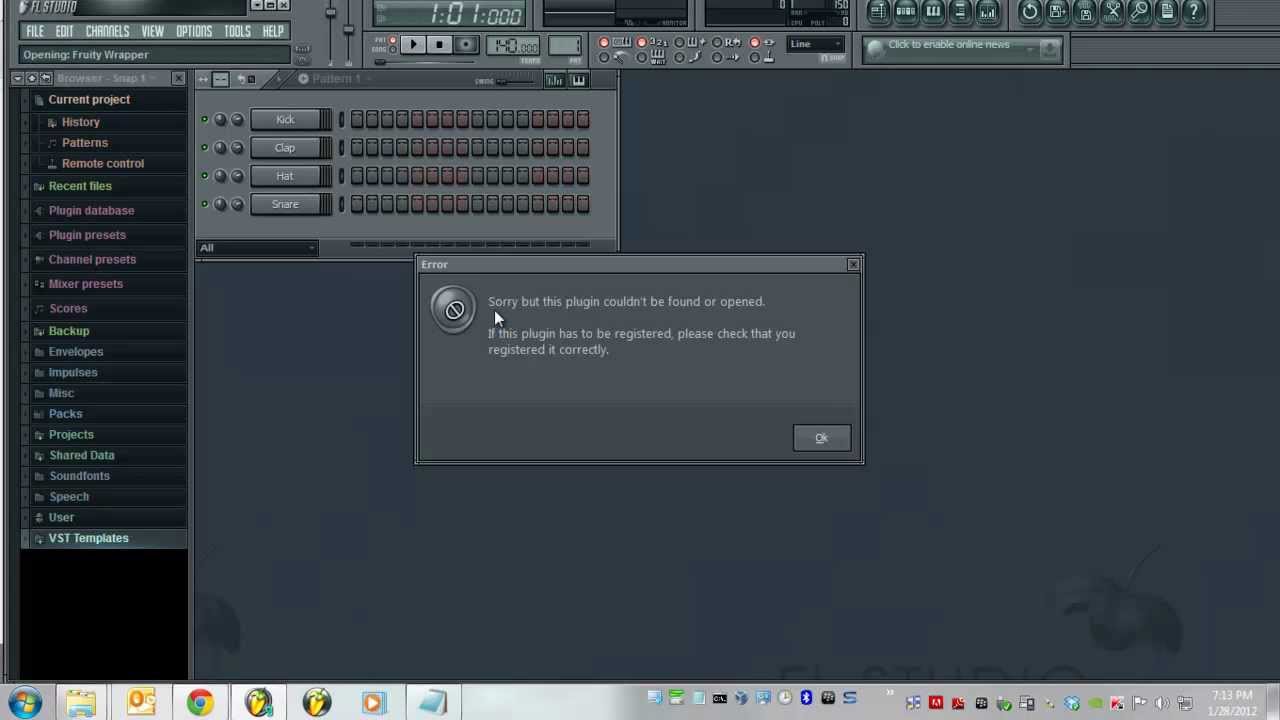Open the OPTIONS menu

pos(194,31)
